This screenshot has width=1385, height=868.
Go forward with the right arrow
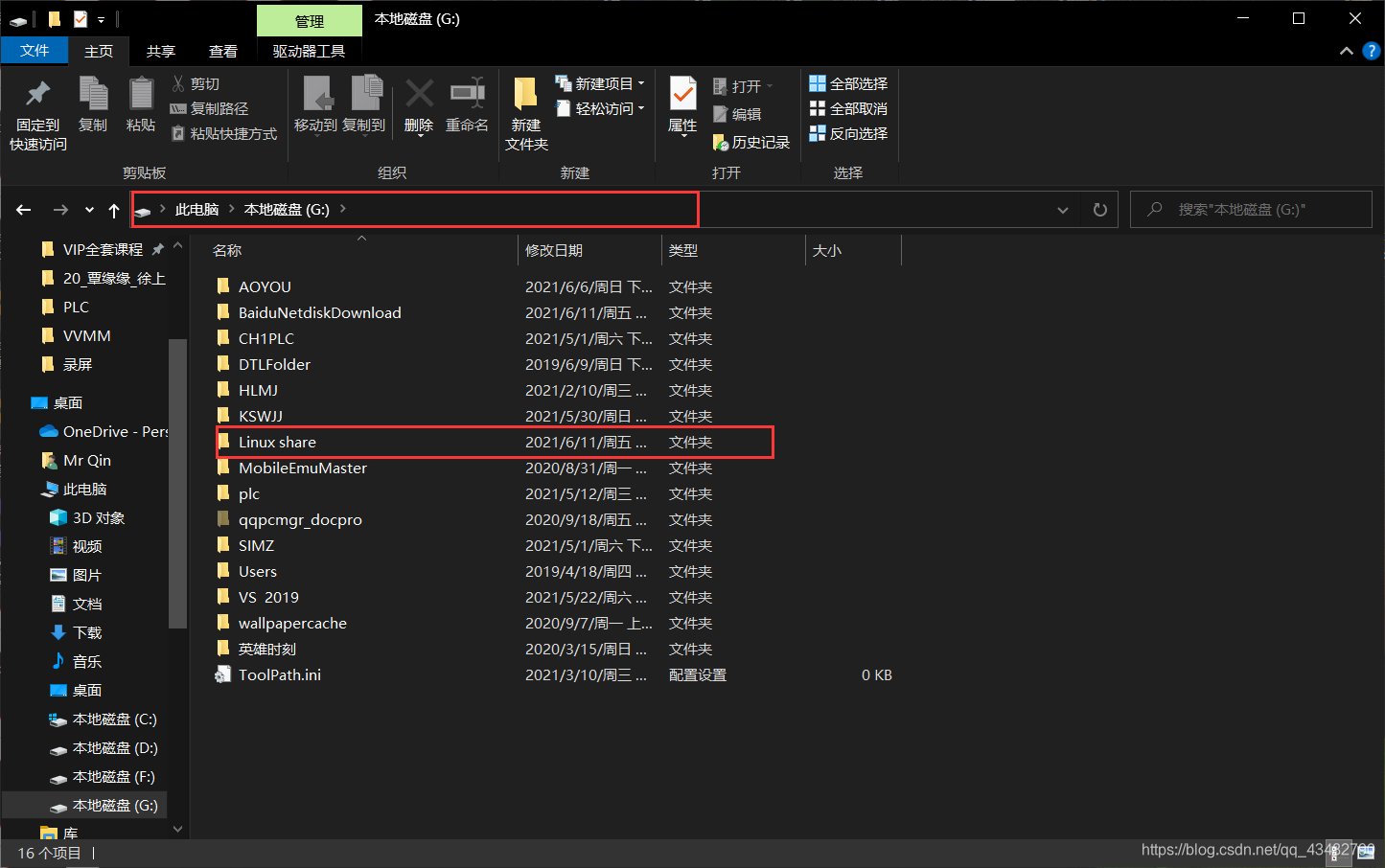[60, 210]
